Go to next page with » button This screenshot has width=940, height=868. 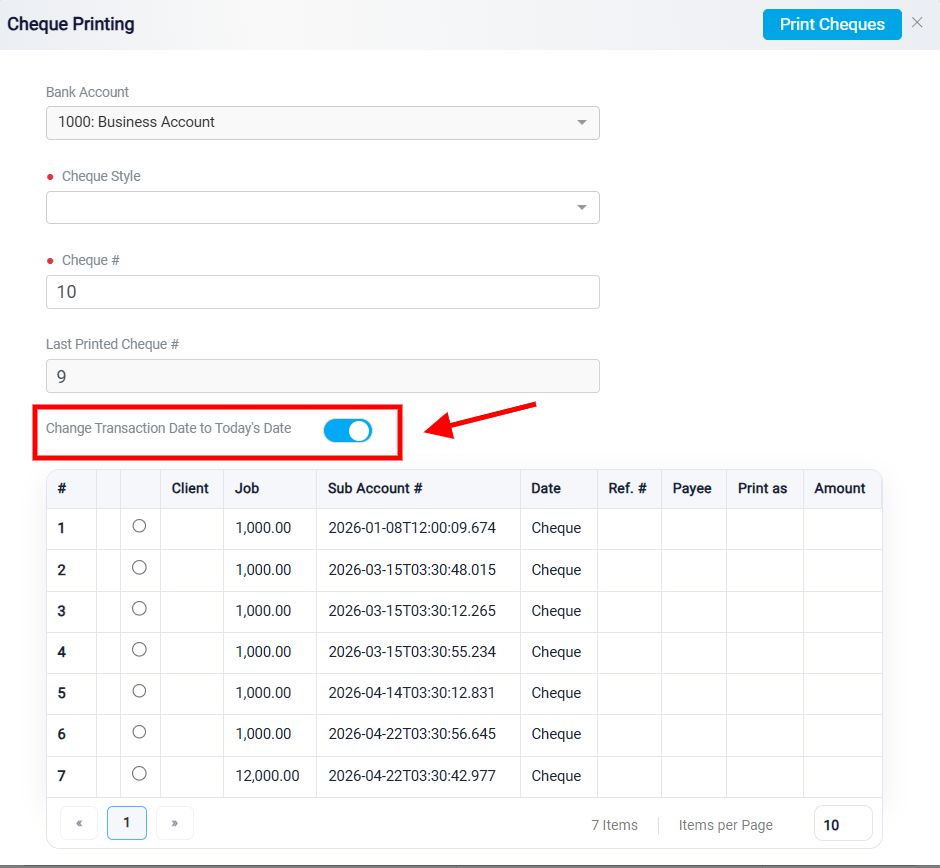(174, 823)
